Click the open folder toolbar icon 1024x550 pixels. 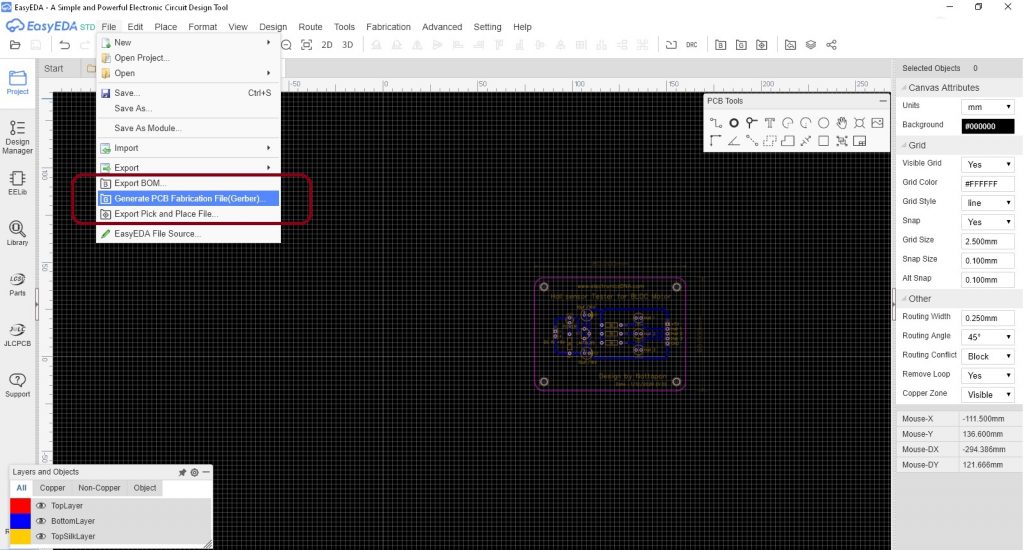point(15,45)
